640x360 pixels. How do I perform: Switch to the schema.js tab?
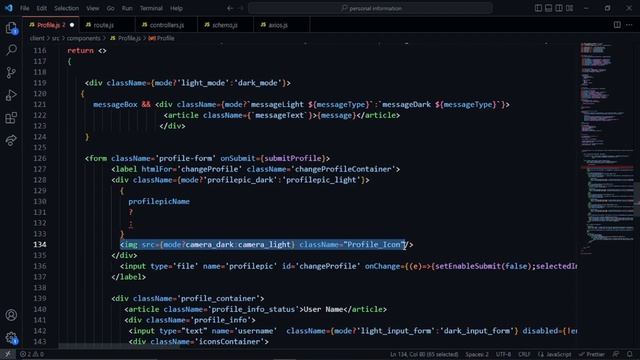225,25
